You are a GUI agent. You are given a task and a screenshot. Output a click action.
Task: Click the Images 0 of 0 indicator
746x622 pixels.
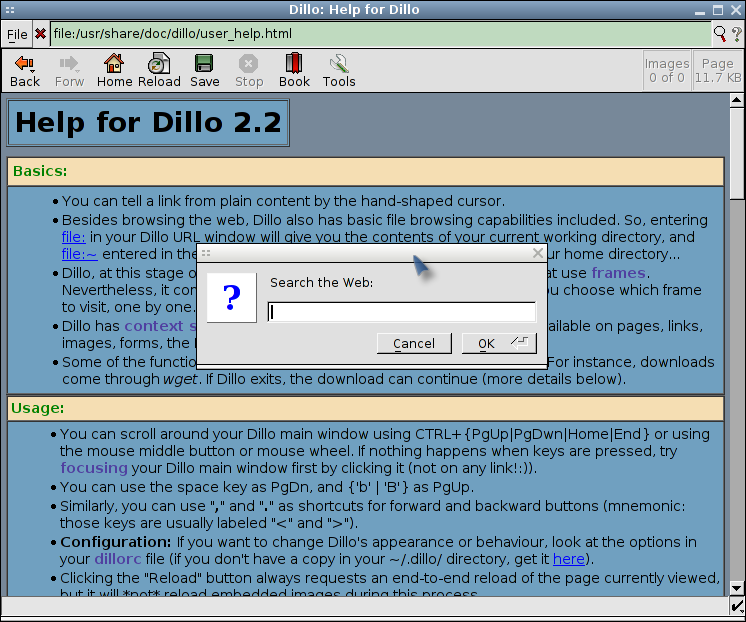pyautogui.click(x=667, y=70)
